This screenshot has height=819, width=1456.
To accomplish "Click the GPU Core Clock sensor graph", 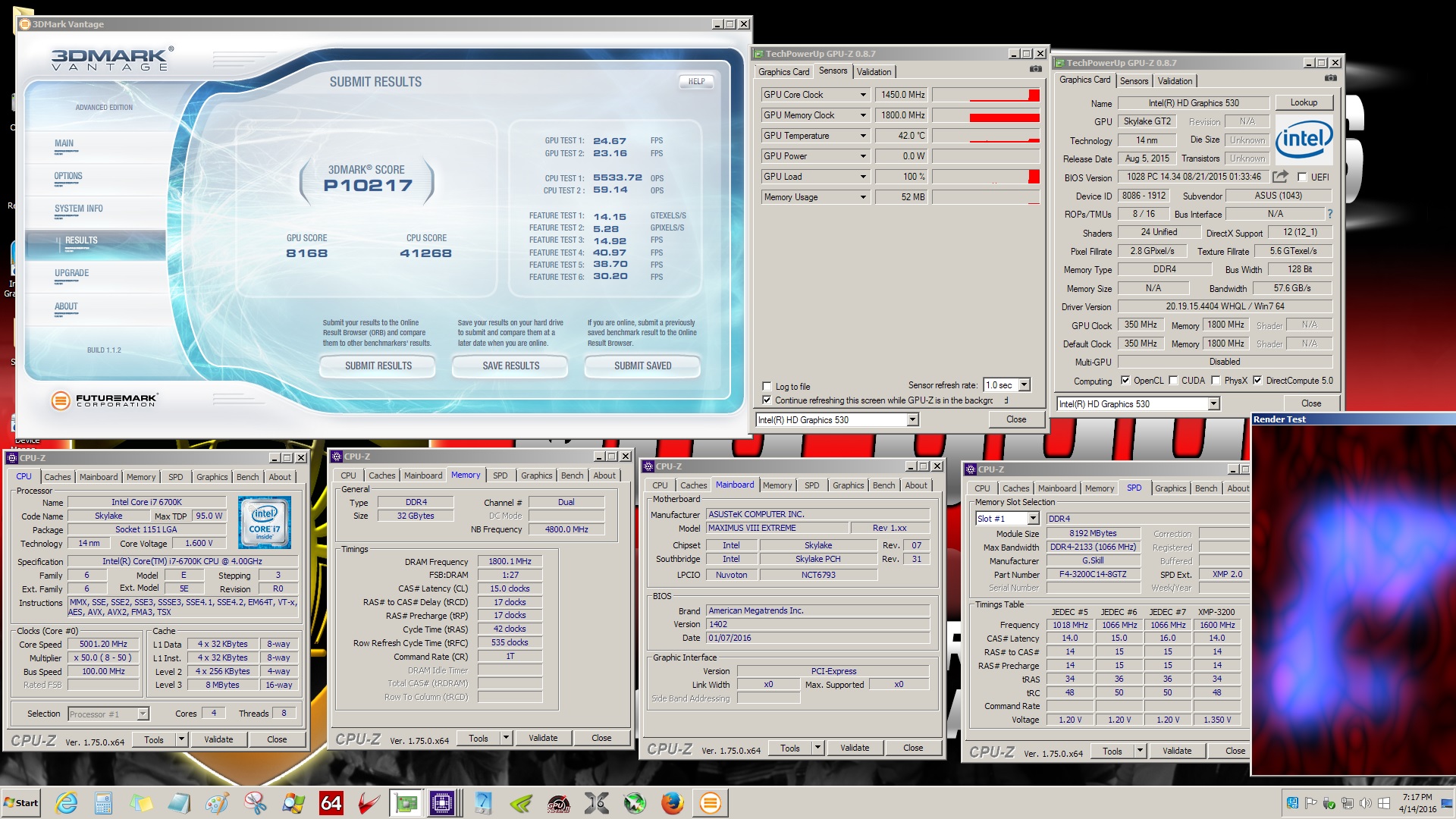I will [986, 95].
